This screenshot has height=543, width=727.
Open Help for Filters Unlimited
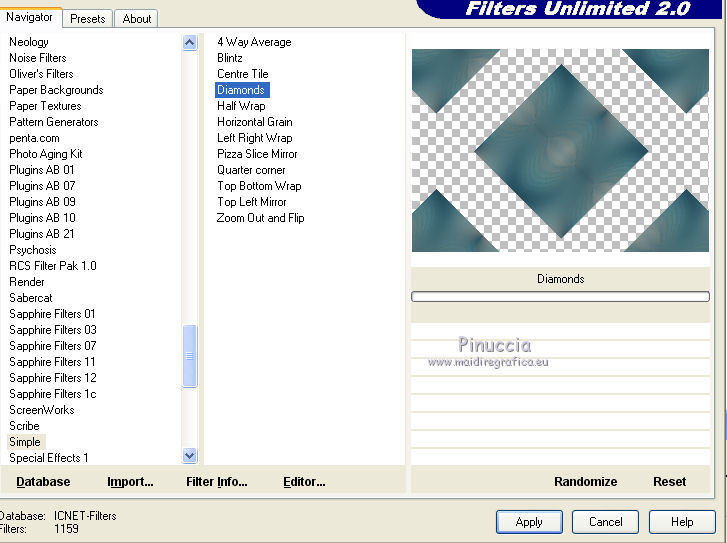pyautogui.click(x=682, y=522)
